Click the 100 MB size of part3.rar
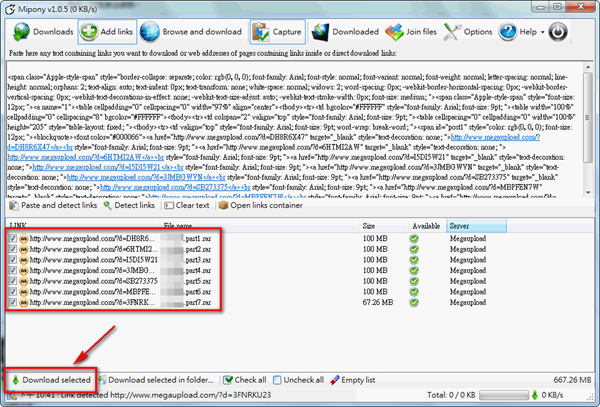The height and width of the screenshot is (407, 600). (375, 260)
